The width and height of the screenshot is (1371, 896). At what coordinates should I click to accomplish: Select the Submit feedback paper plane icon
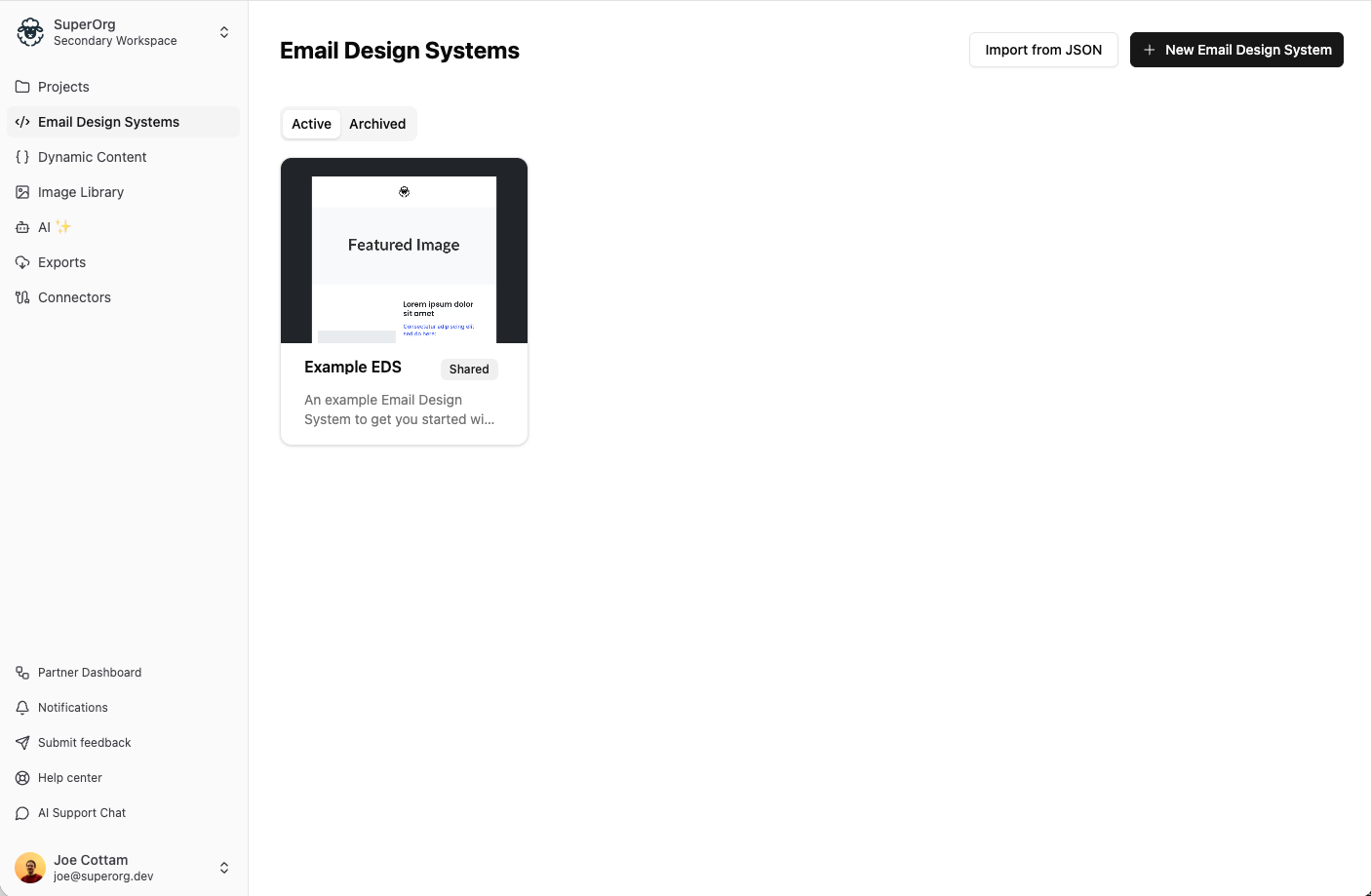tap(21, 742)
